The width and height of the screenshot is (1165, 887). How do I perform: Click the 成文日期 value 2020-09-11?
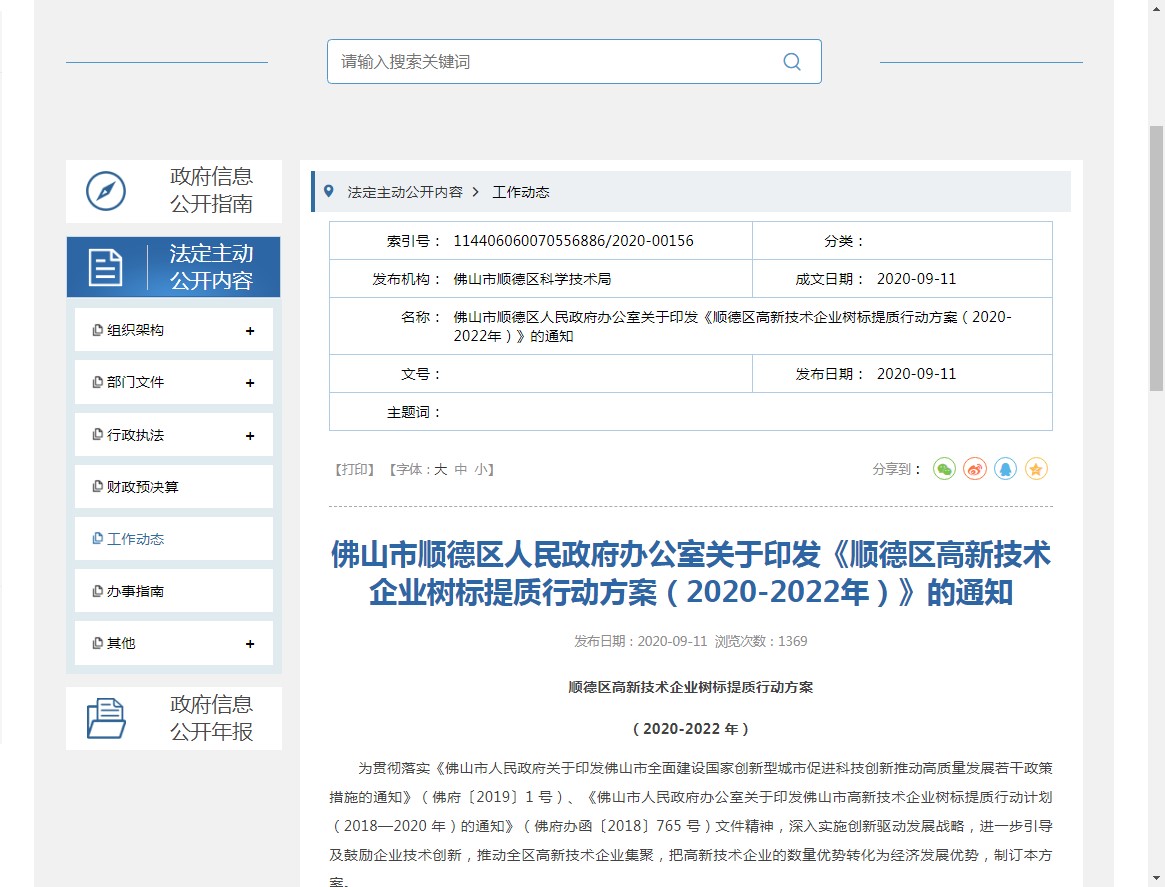916,279
